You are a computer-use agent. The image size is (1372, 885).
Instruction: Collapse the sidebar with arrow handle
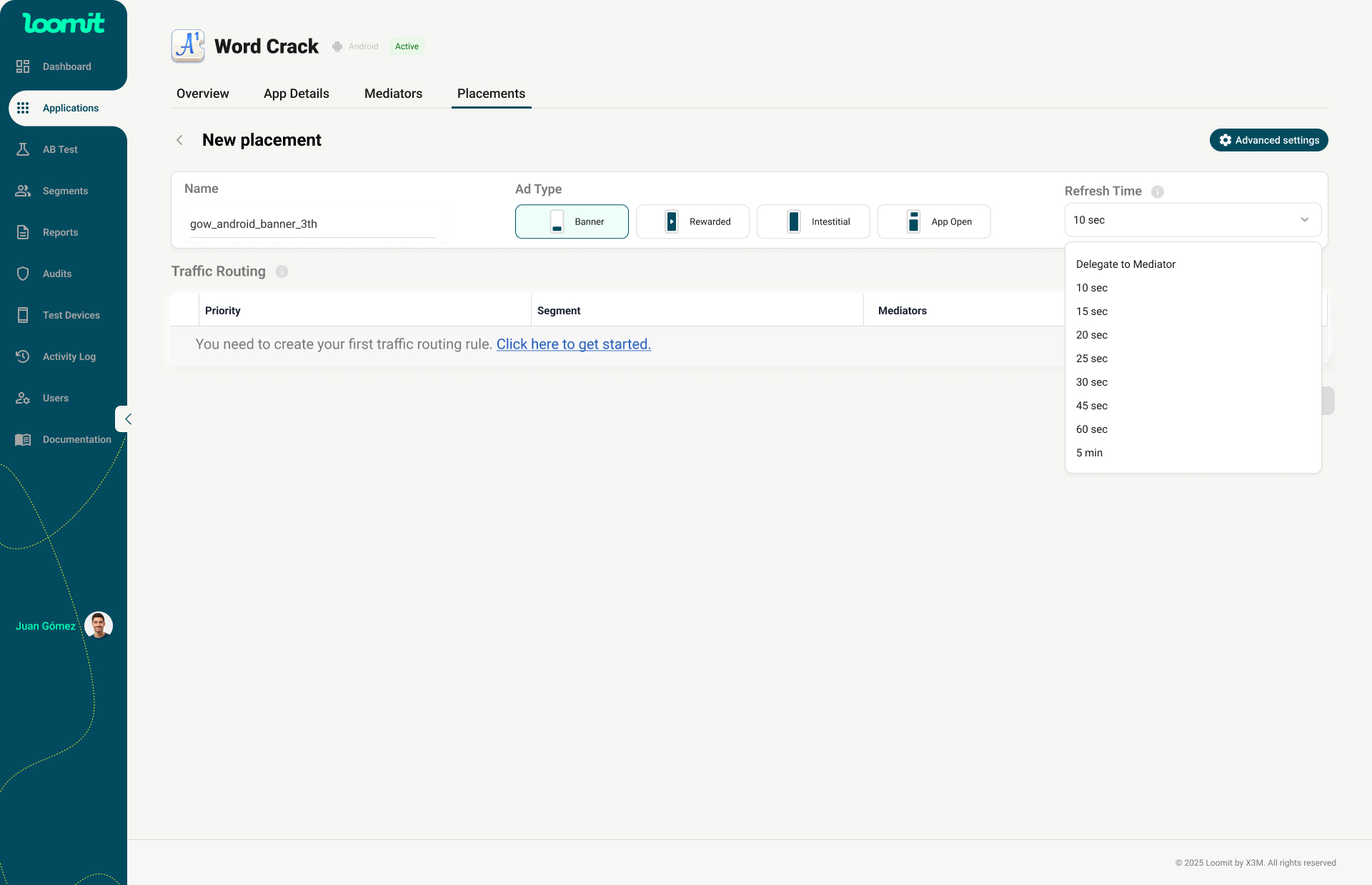[x=127, y=419]
